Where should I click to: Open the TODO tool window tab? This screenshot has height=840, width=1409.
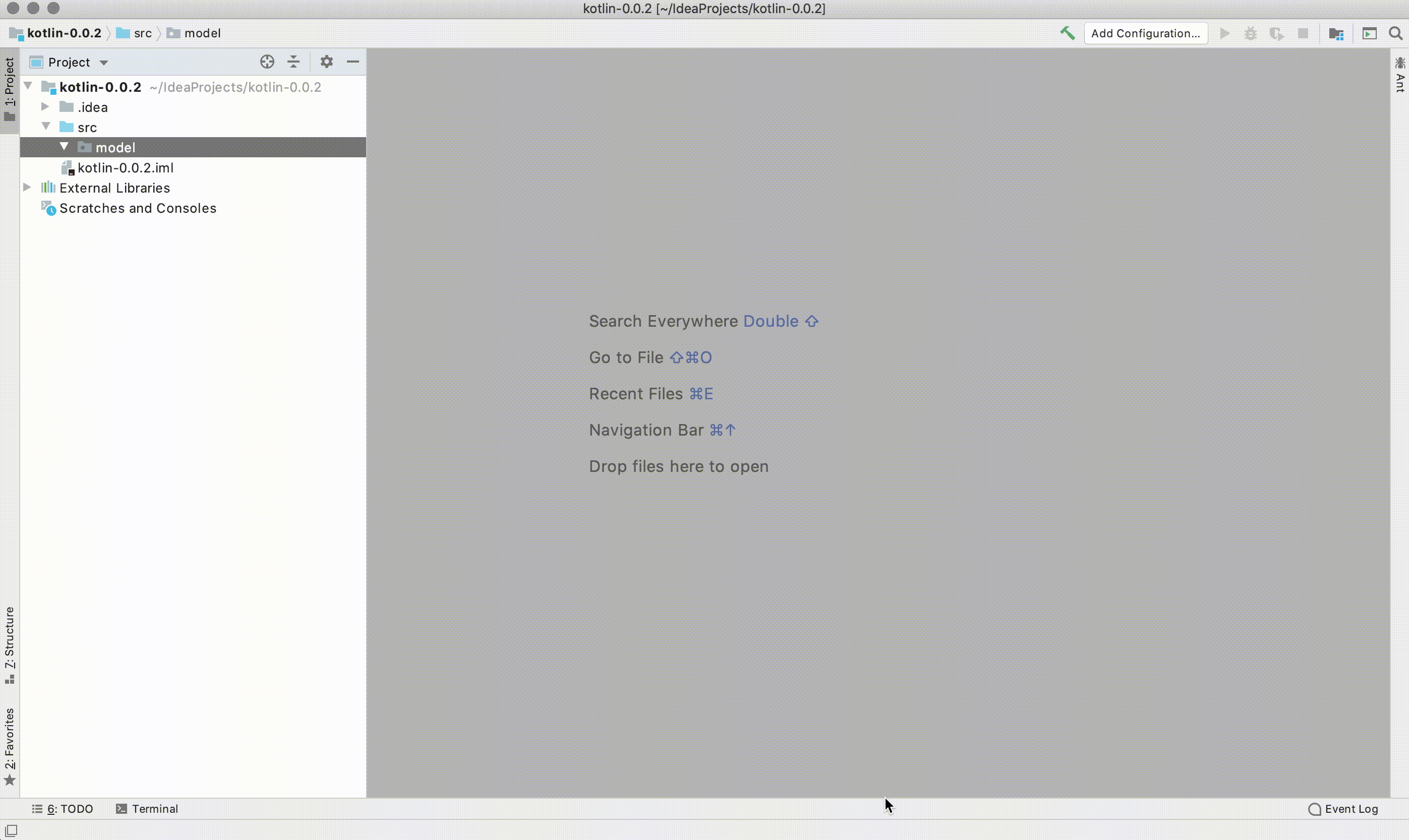coord(63,809)
